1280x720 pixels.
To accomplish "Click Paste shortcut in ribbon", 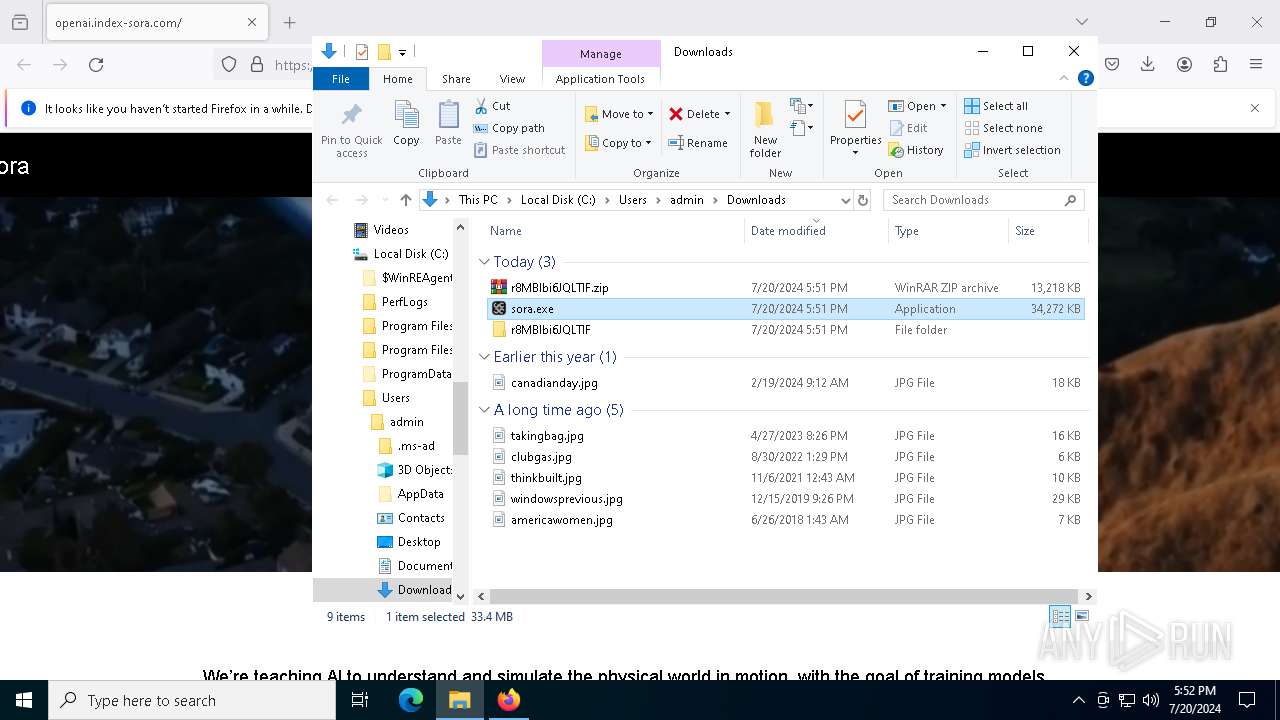I will tap(519, 150).
